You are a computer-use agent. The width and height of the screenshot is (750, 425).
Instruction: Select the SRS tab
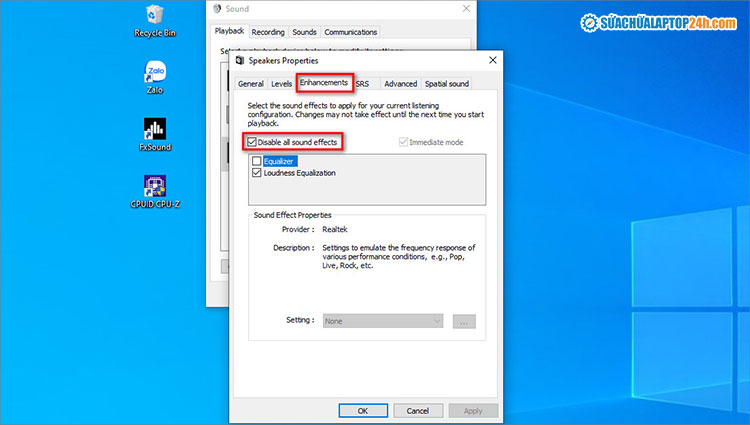[x=362, y=84]
